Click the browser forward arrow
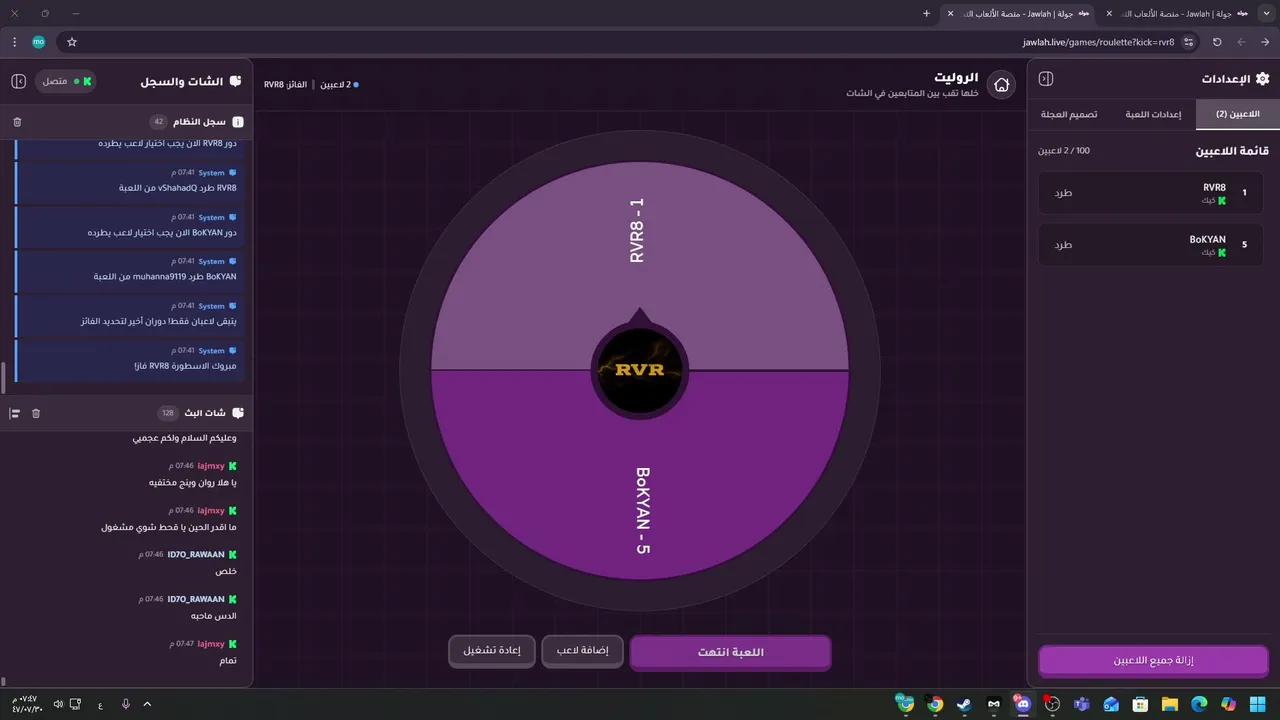 (1241, 42)
